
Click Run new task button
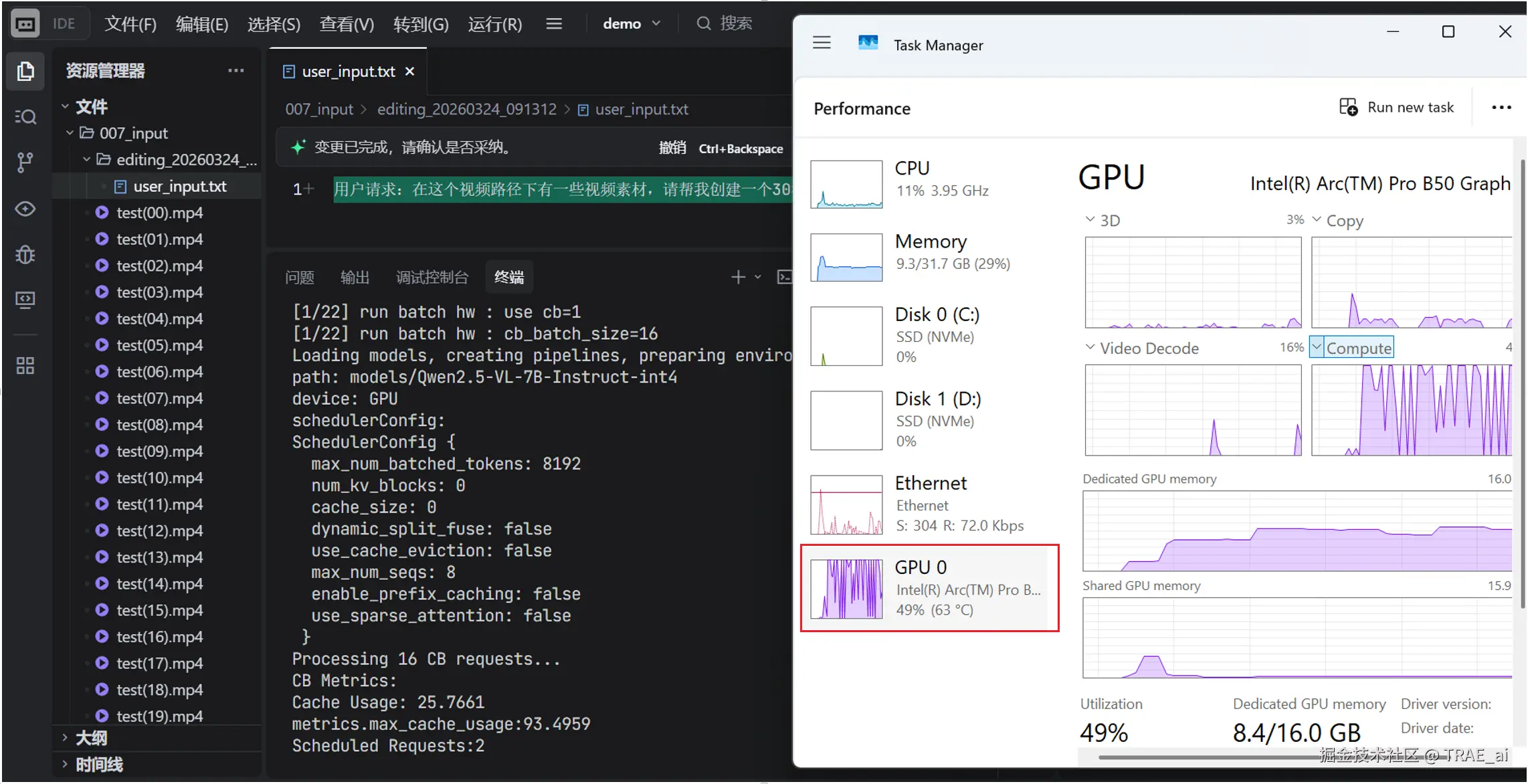[x=1397, y=108]
